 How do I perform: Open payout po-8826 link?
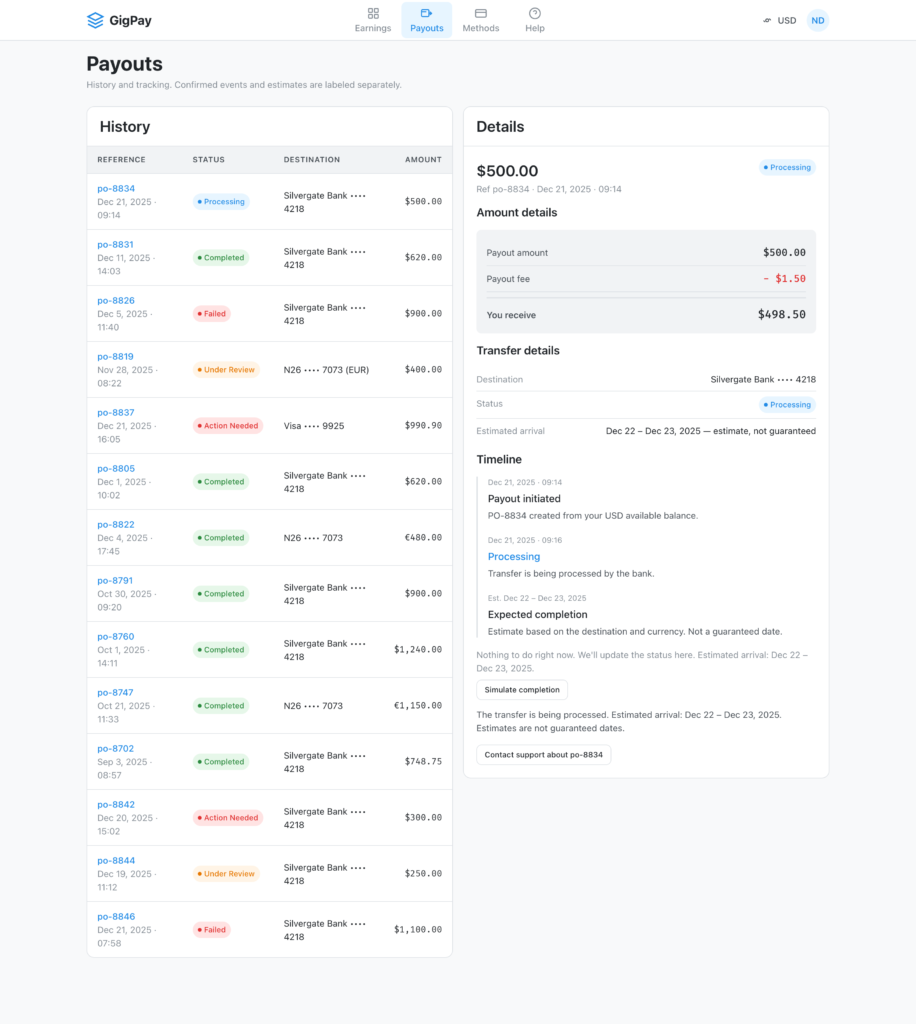click(x=116, y=301)
